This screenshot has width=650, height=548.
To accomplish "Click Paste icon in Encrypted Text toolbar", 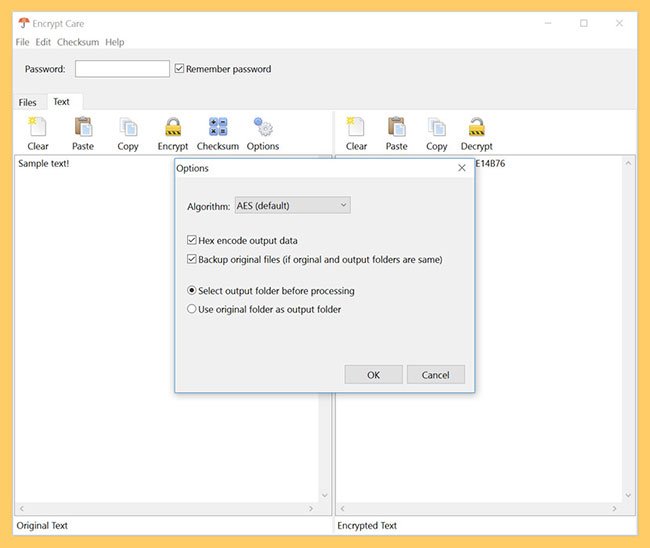I will [397, 128].
